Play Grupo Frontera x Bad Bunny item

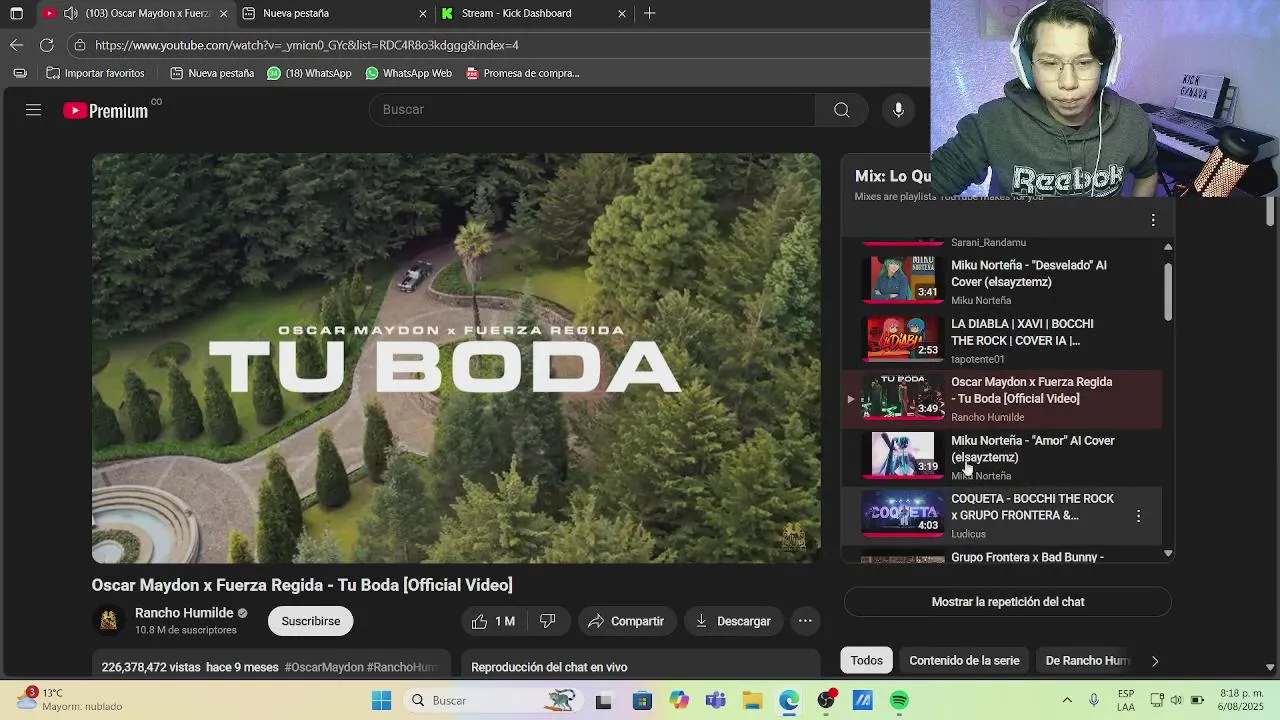click(1003, 557)
